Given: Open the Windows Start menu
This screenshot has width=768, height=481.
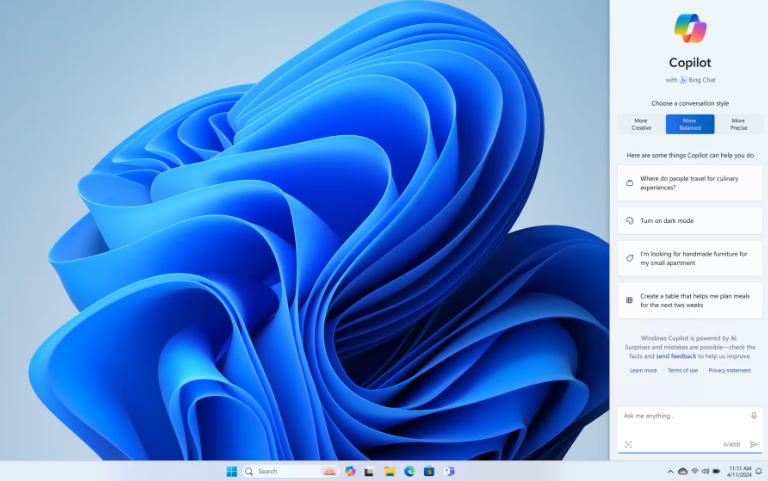Looking at the screenshot, I should coord(232,471).
